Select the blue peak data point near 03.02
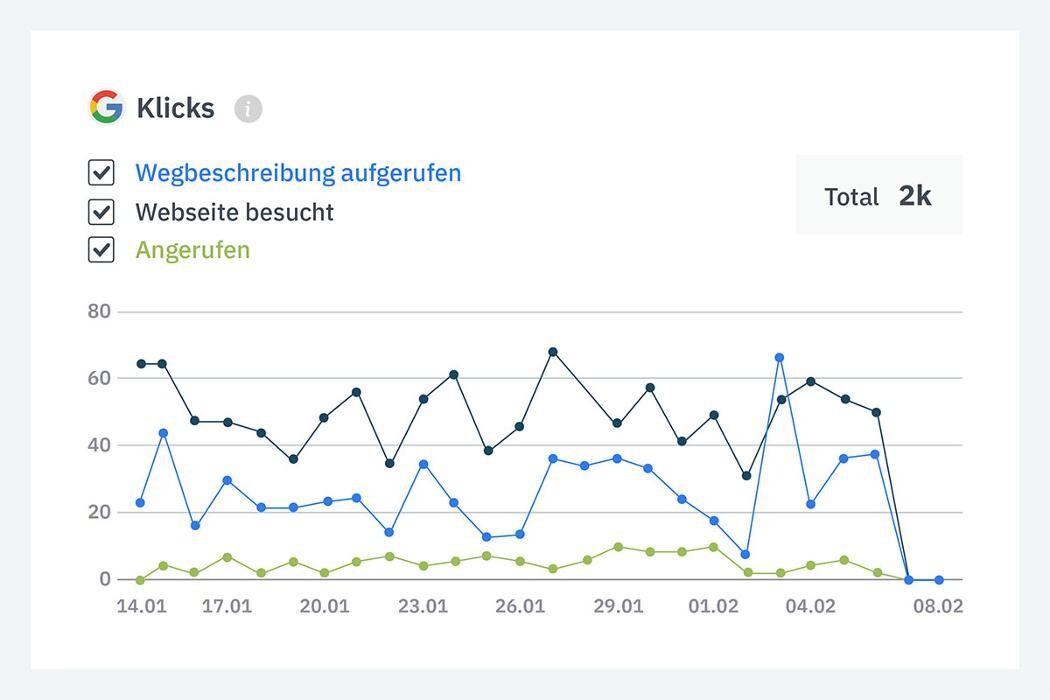 click(x=779, y=357)
